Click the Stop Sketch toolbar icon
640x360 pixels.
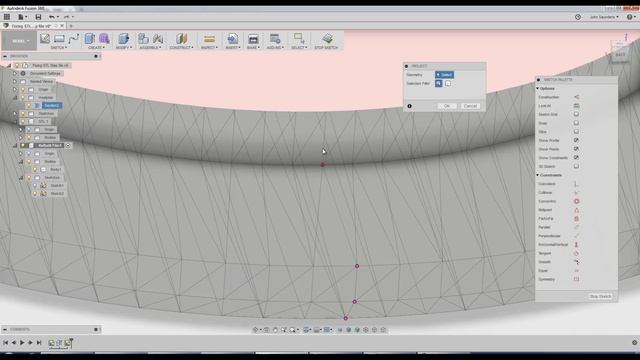point(327,39)
